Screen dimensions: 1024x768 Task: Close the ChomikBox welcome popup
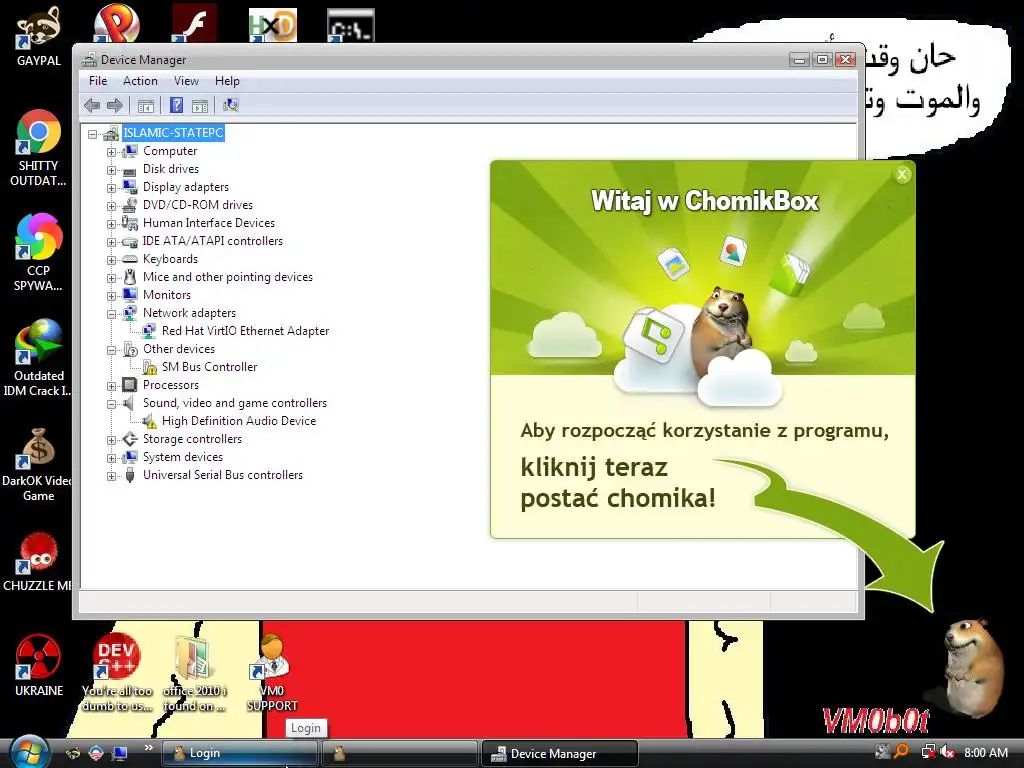coord(902,174)
